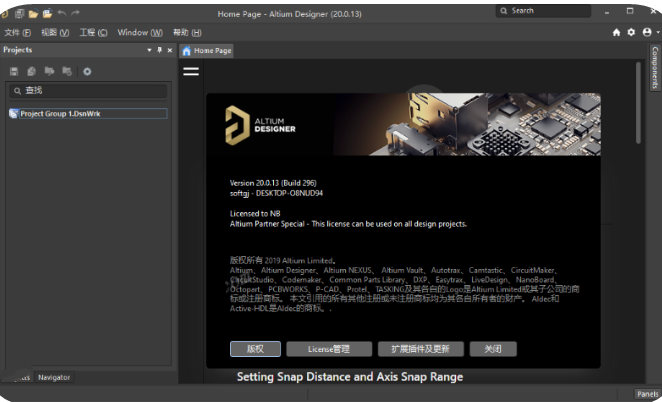Viewport: 662px width, 402px height.
Task: Pin the Projects panel
Action: tap(159, 50)
